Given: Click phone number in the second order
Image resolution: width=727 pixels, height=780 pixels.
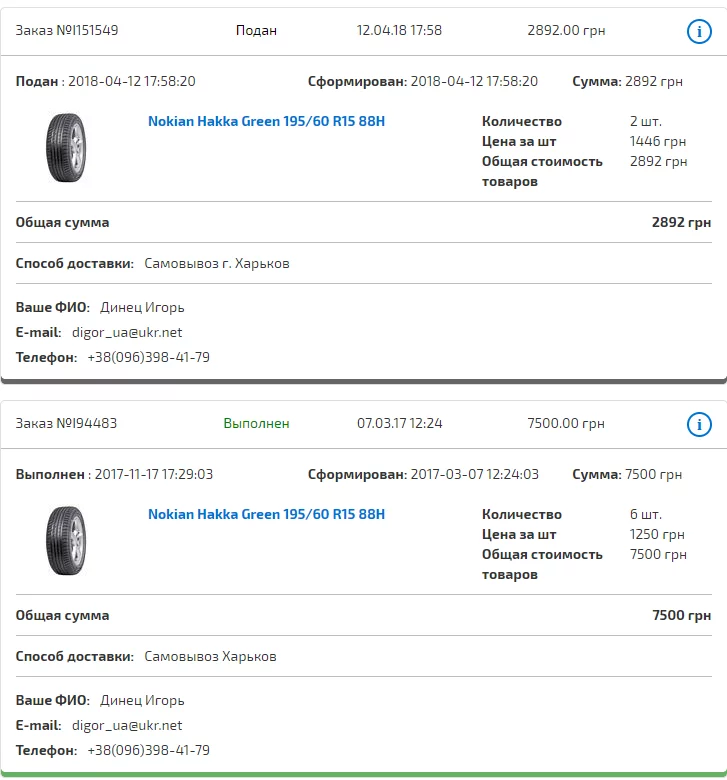Looking at the screenshot, I should (148, 750).
